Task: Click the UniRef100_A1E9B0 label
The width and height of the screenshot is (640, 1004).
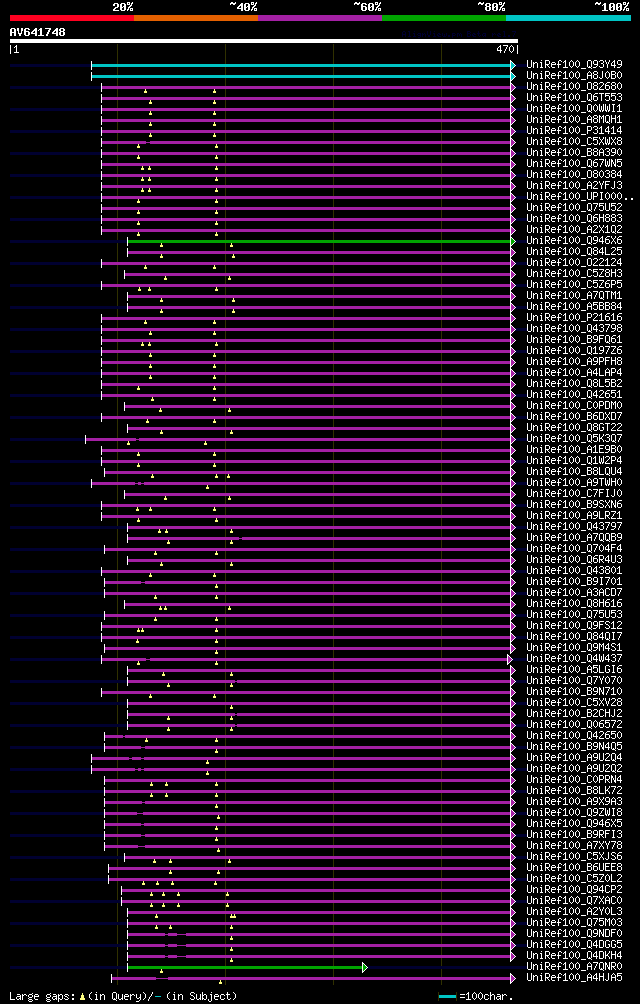Action: click(574, 449)
